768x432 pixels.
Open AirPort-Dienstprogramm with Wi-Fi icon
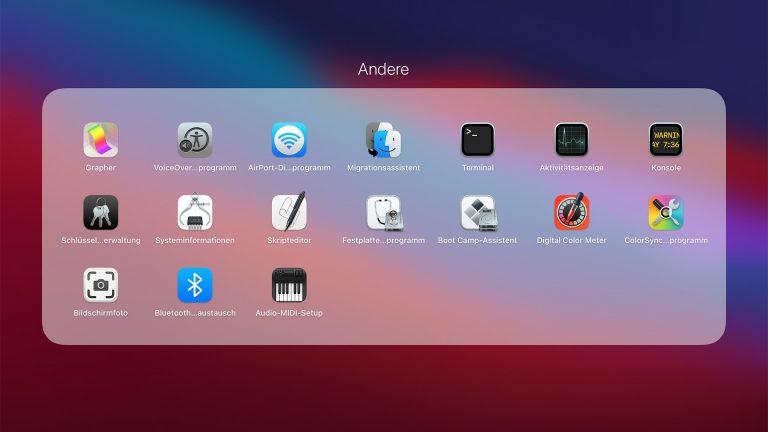pyautogui.click(x=289, y=140)
